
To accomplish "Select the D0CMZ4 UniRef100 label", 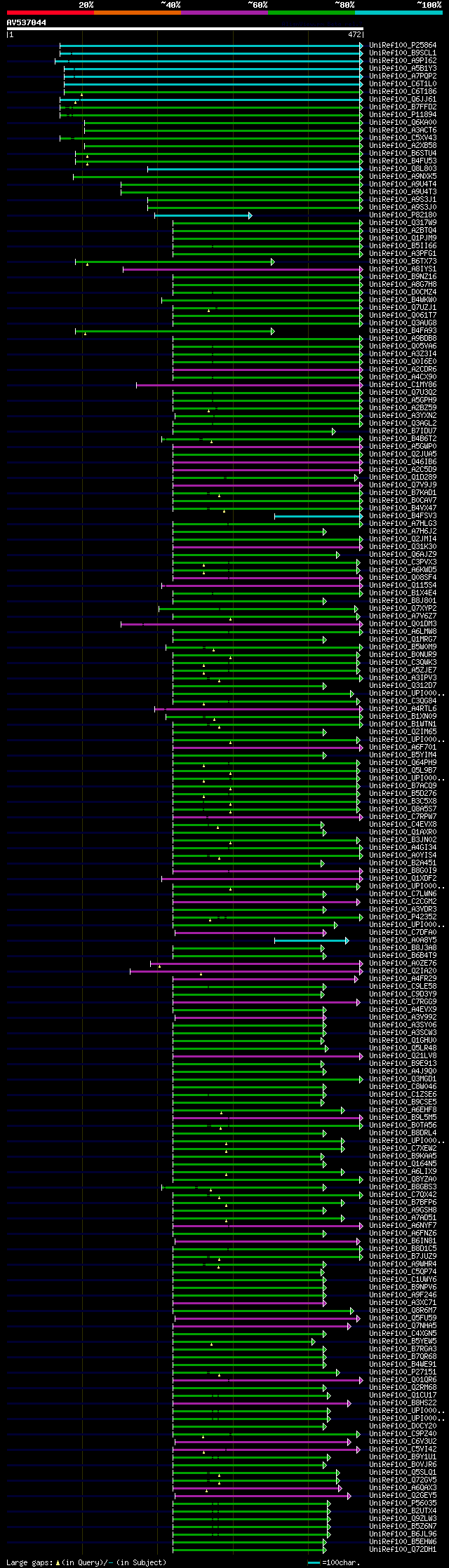I will tap(403, 292).
